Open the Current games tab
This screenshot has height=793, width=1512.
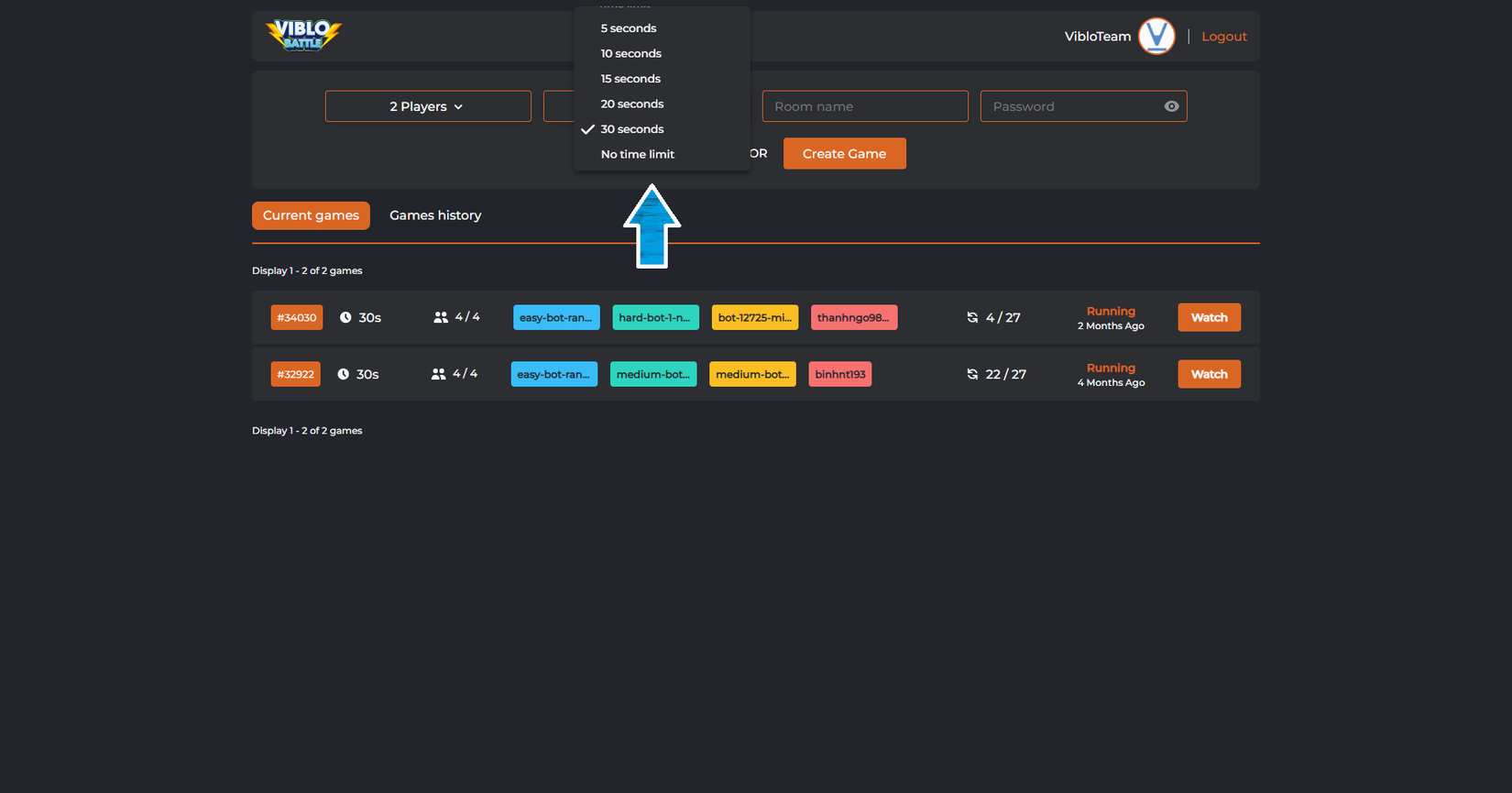(x=311, y=215)
